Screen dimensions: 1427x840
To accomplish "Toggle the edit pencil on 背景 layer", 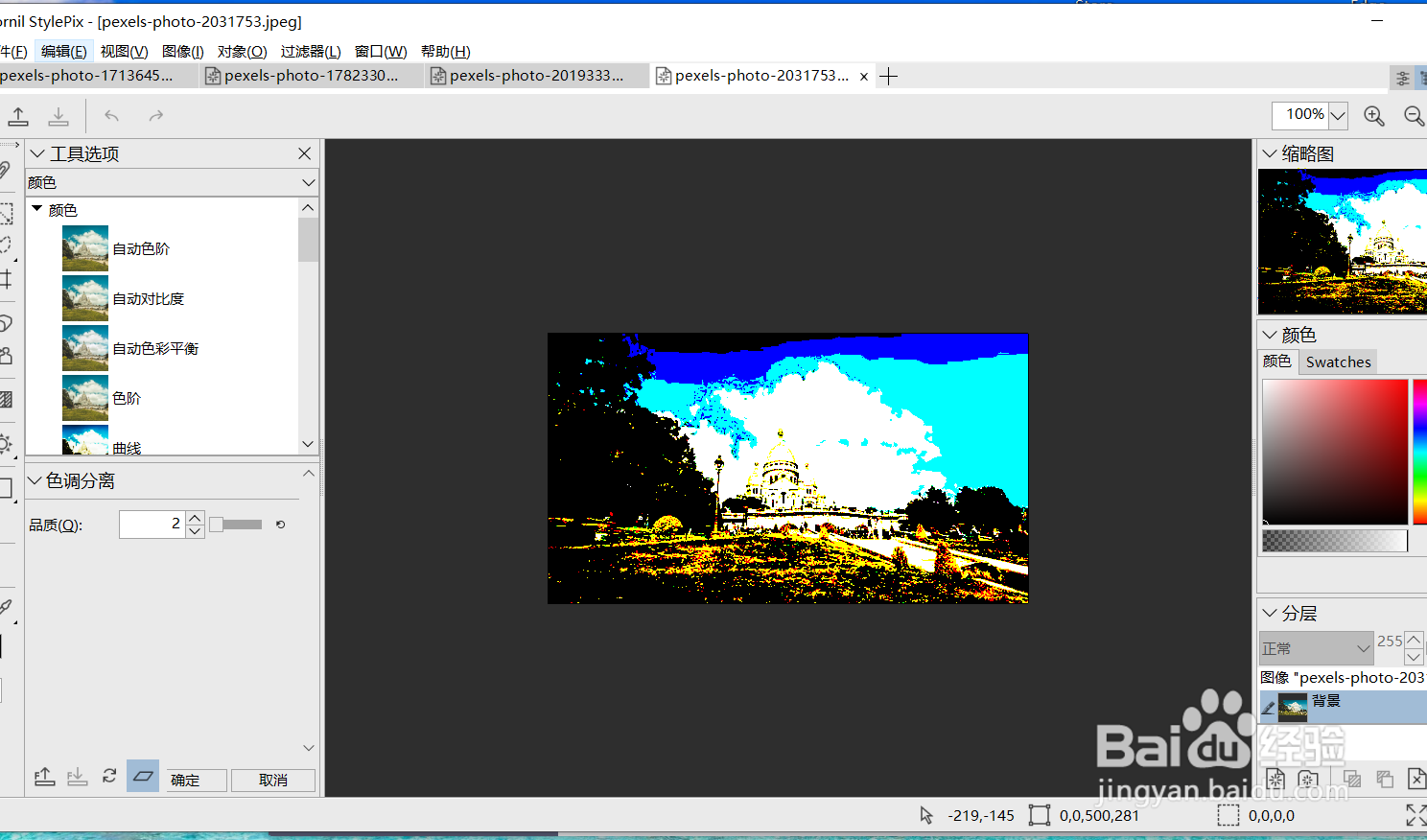I will [x=1268, y=709].
